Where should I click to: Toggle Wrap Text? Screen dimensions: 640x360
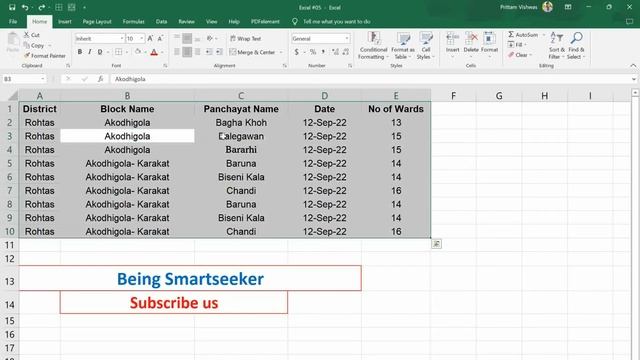[246, 38]
